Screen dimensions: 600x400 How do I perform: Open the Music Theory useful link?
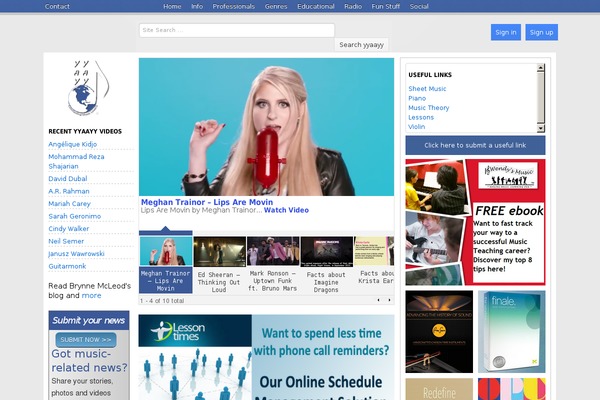point(429,108)
